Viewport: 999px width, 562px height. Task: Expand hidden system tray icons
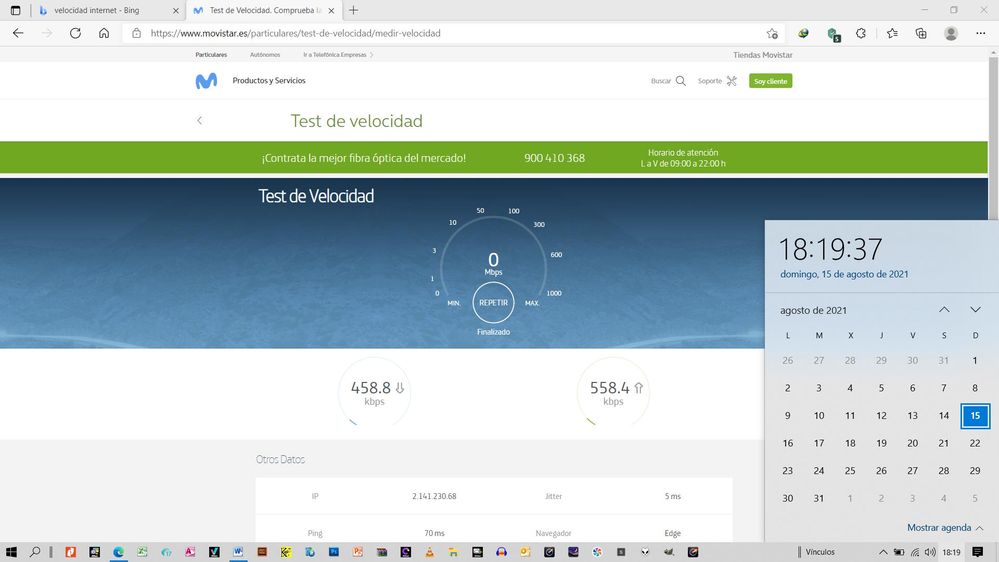[x=883, y=552]
